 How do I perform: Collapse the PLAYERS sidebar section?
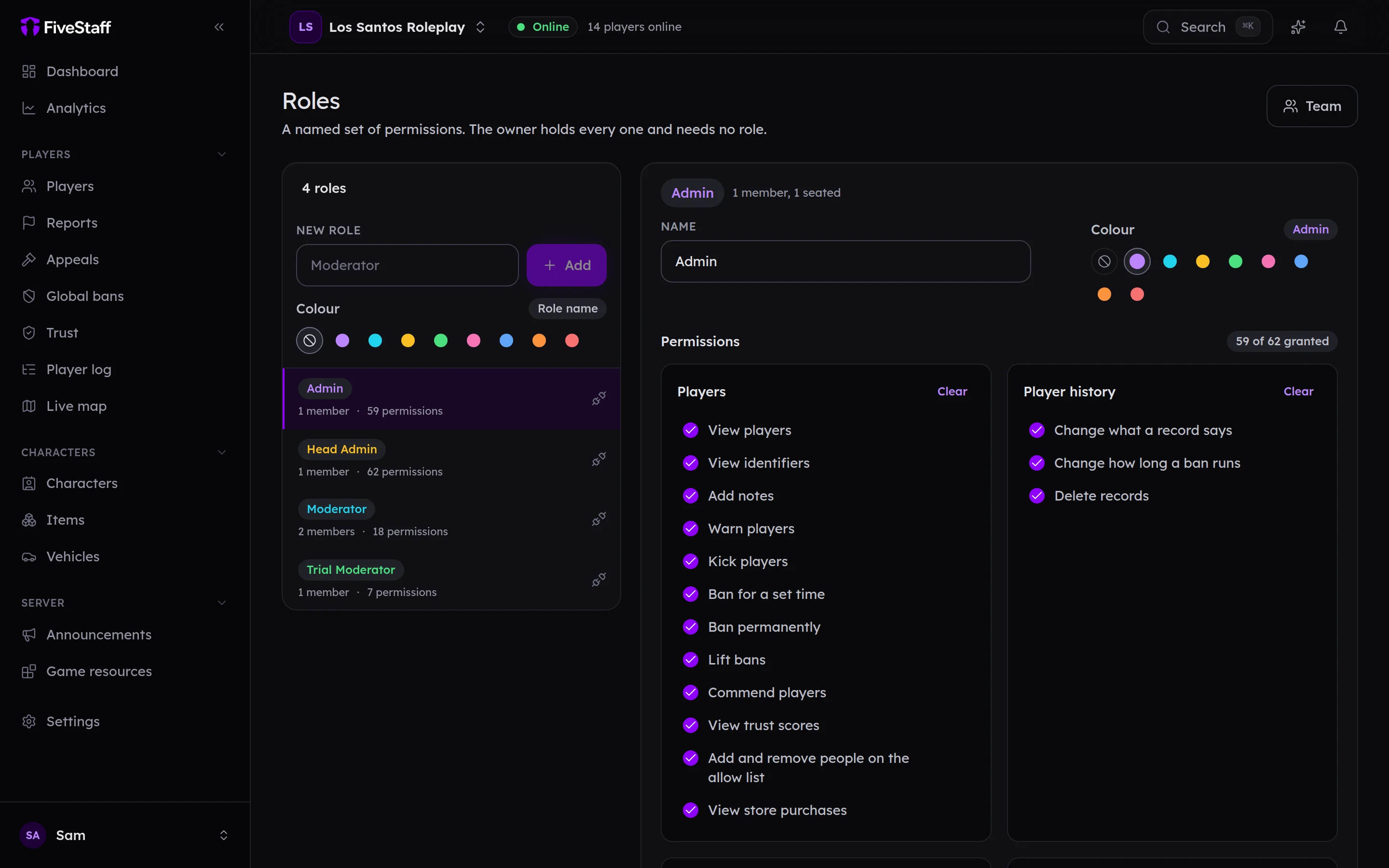tap(221, 154)
